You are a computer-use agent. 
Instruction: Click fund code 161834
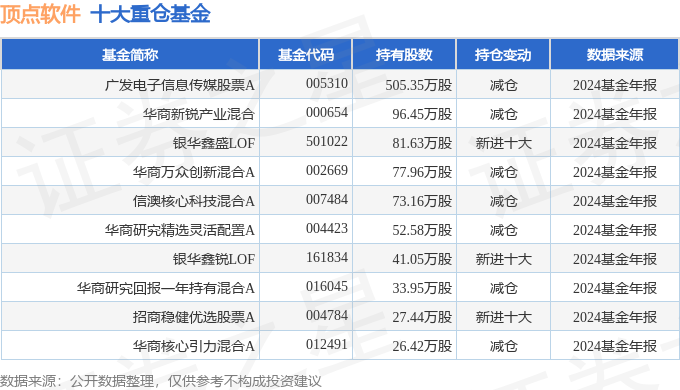[x=327, y=257]
